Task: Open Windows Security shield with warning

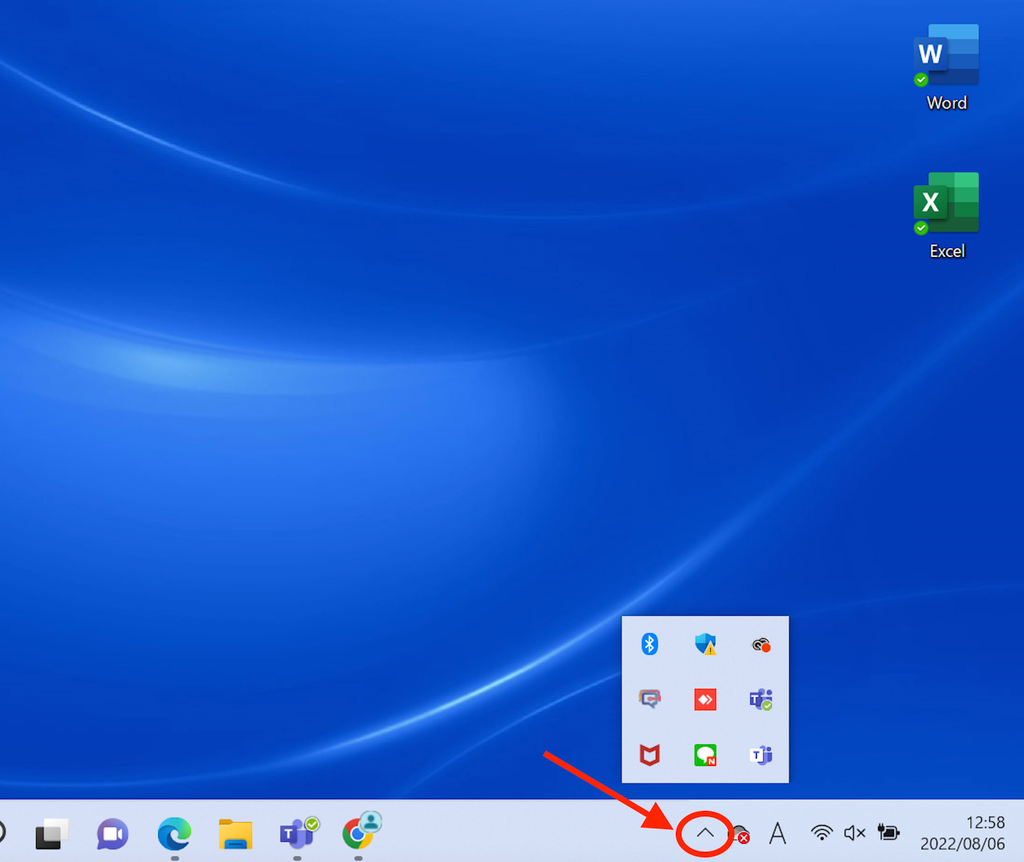Action: click(705, 645)
